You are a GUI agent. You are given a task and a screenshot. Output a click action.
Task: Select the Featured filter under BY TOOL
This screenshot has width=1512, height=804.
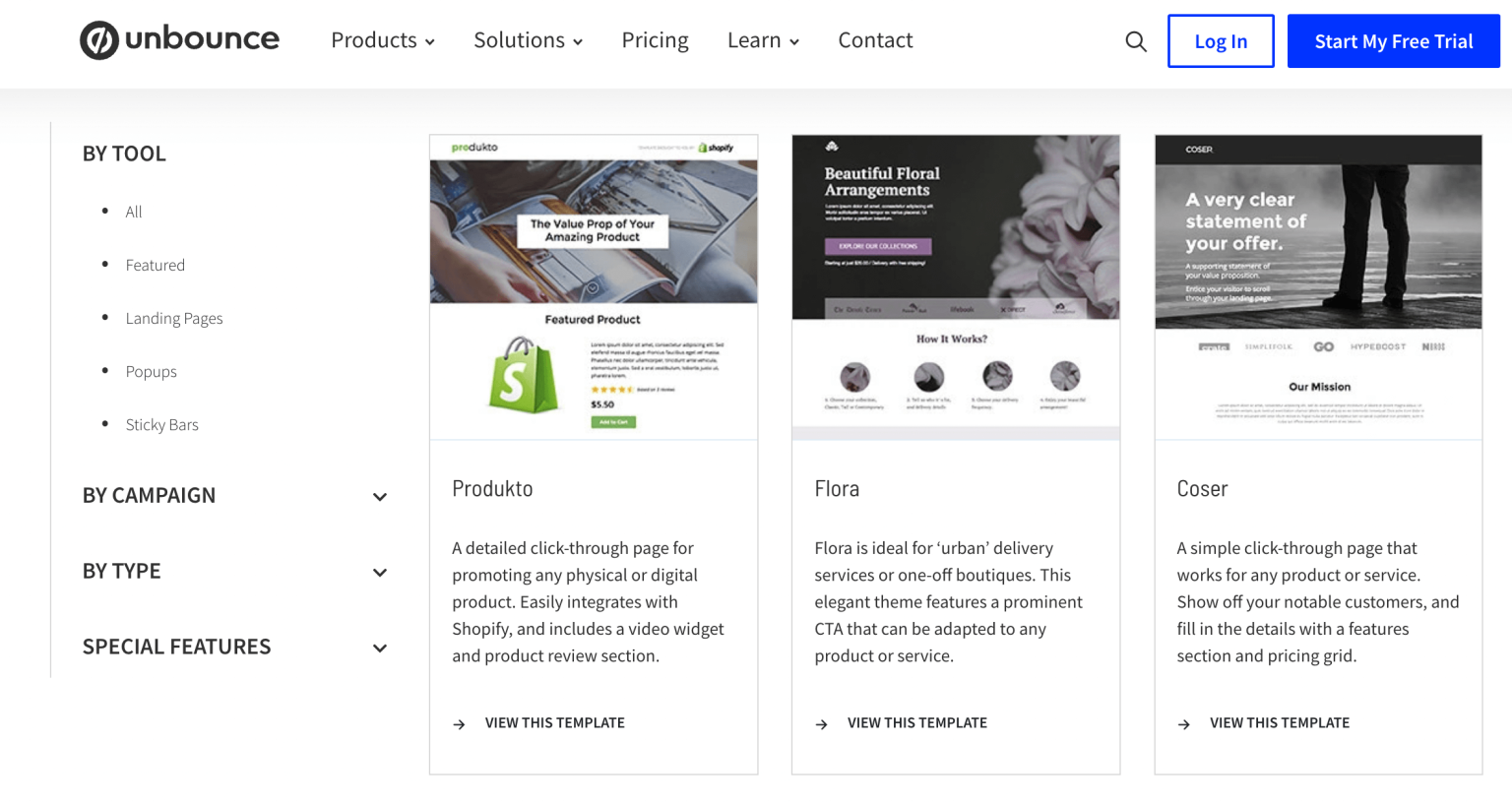155,265
